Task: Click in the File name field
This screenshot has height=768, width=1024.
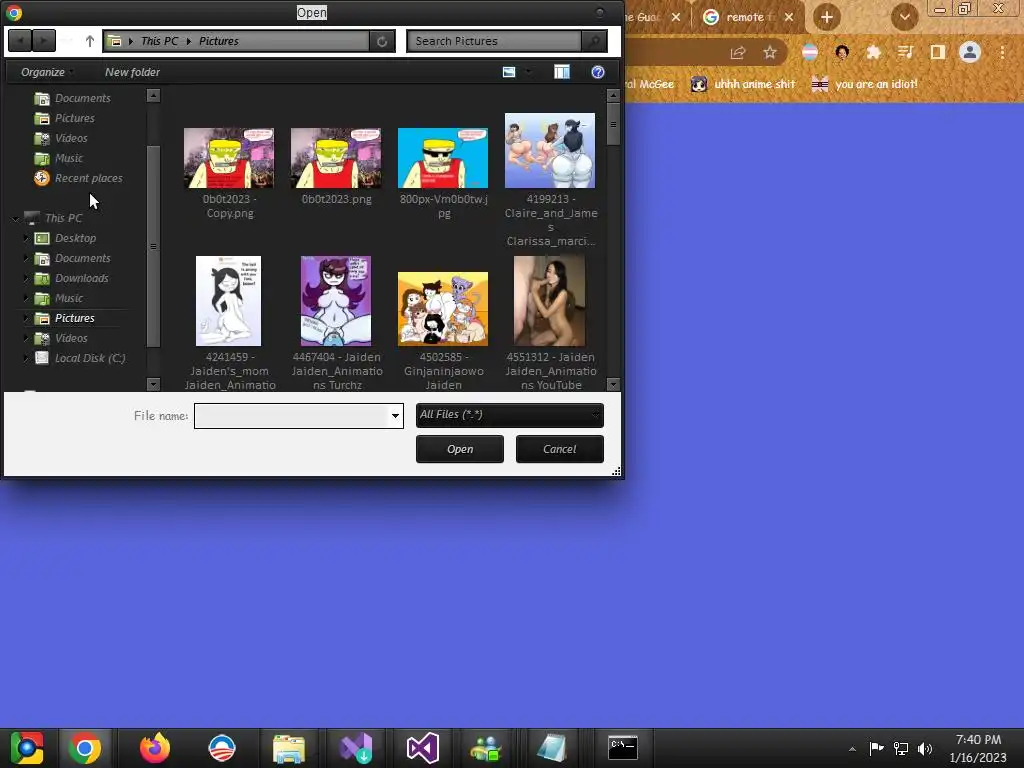Action: coord(292,416)
